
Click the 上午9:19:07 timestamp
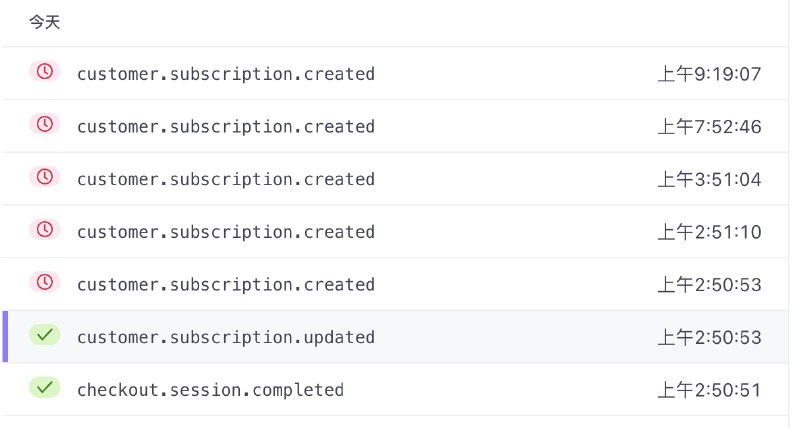click(709, 74)
